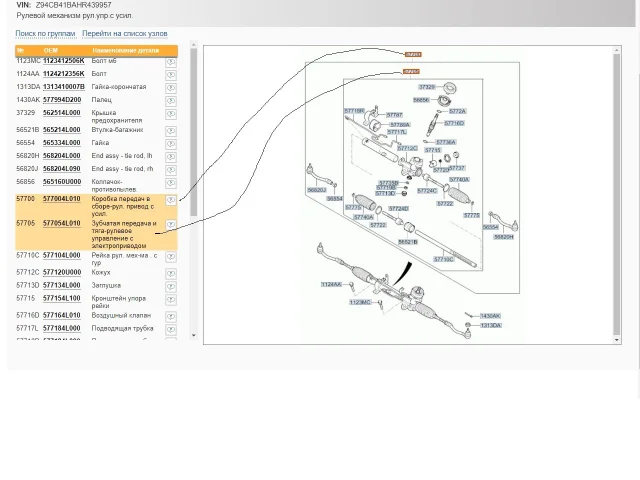Select the 57710C callout label in the diagram
The height and width of the screenshot is (480, 640).
click(442, 260)
